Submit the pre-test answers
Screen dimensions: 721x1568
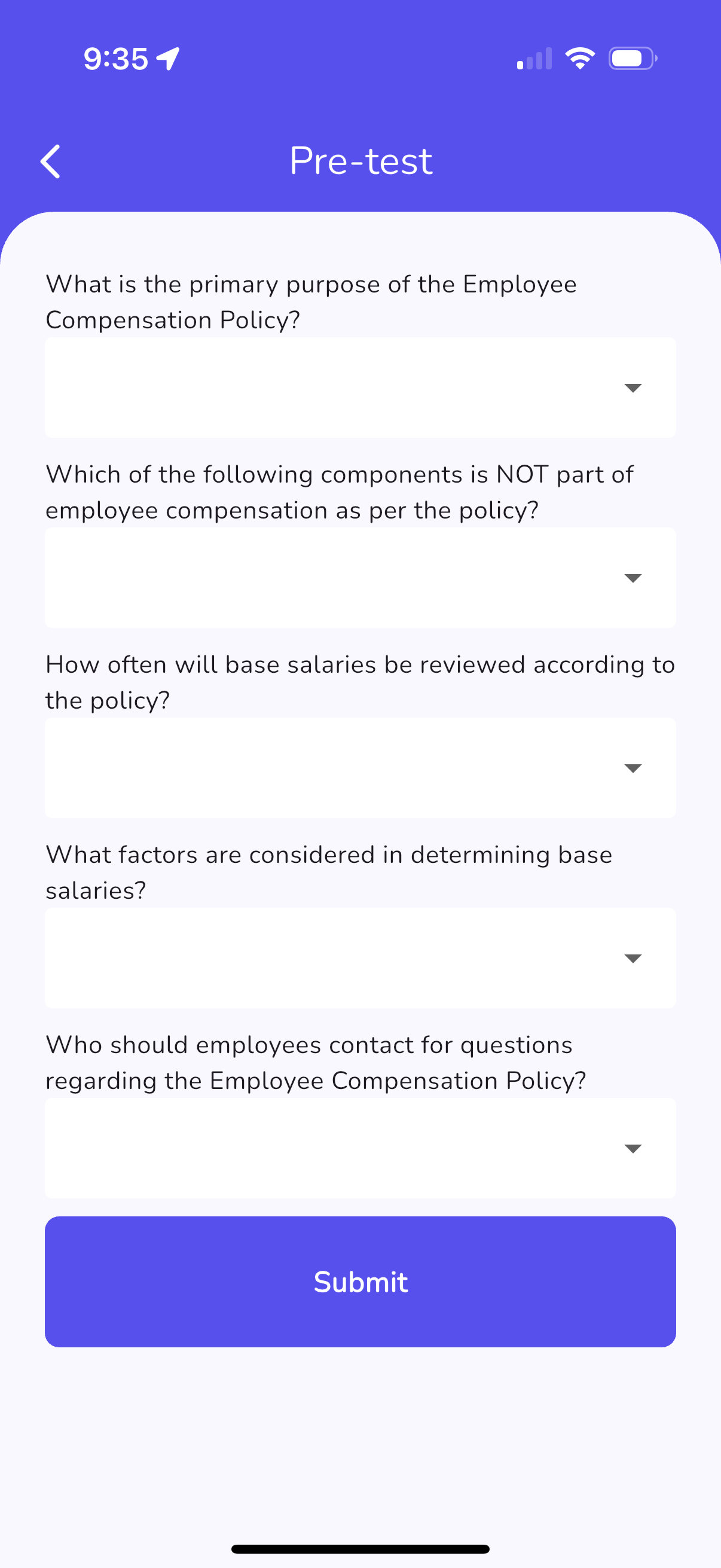tap(360, 1282)
